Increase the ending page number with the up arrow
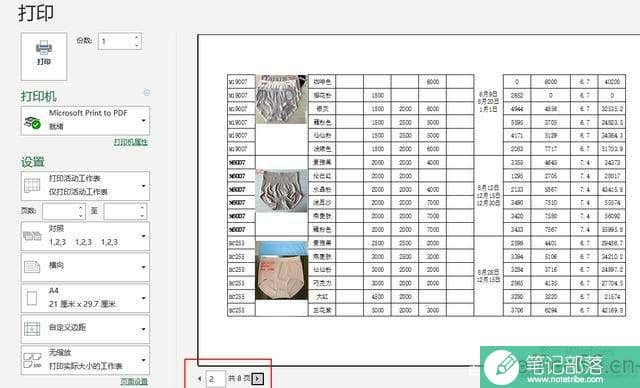 142,208
